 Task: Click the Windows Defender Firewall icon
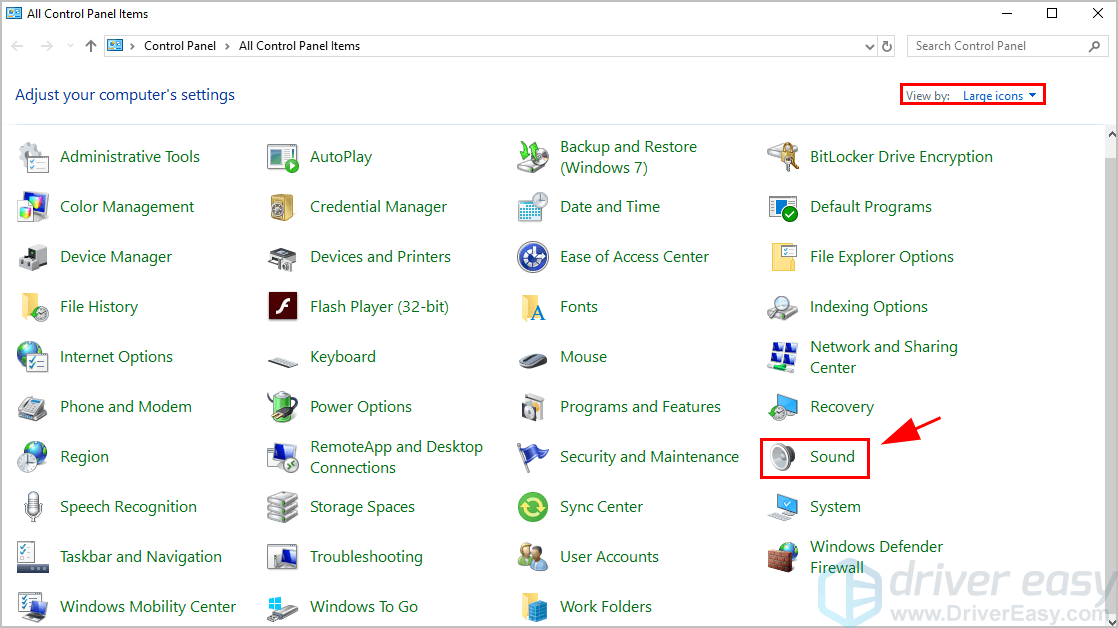(x=783, y=557)
